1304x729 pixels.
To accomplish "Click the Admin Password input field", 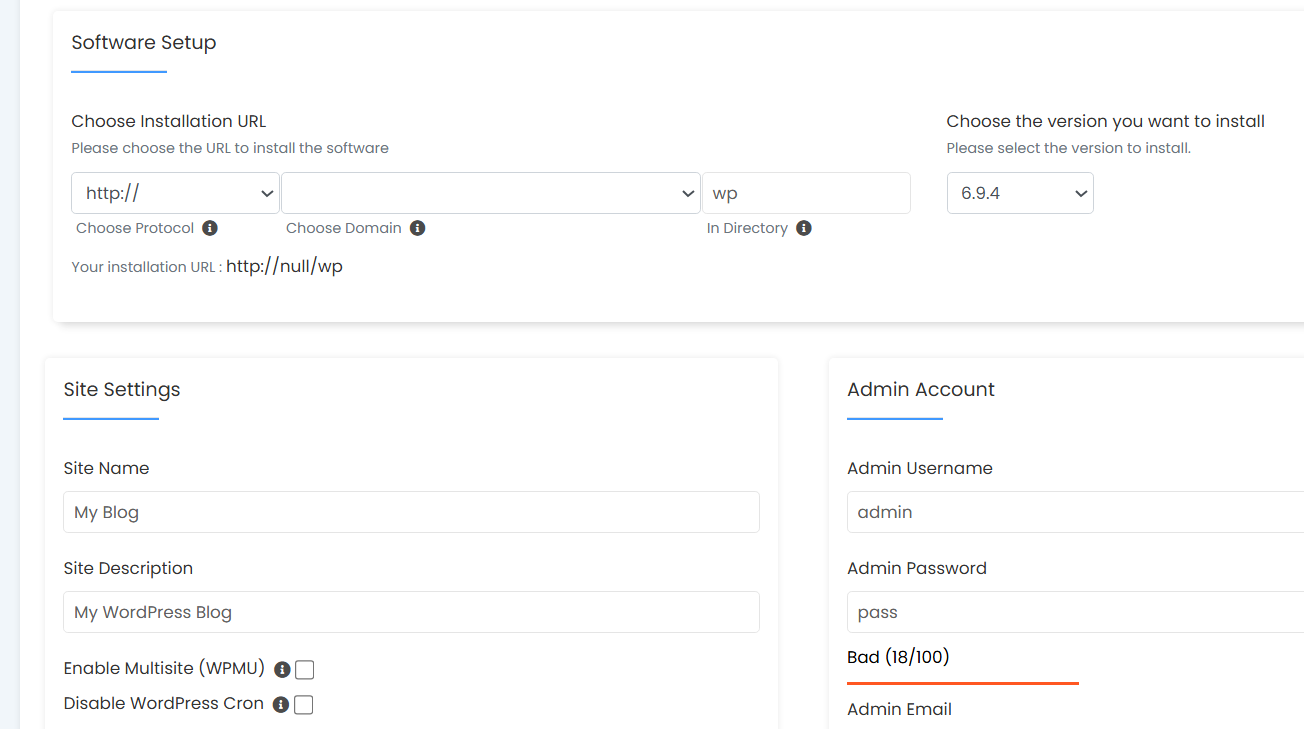I will click(x=1075, y=612).
